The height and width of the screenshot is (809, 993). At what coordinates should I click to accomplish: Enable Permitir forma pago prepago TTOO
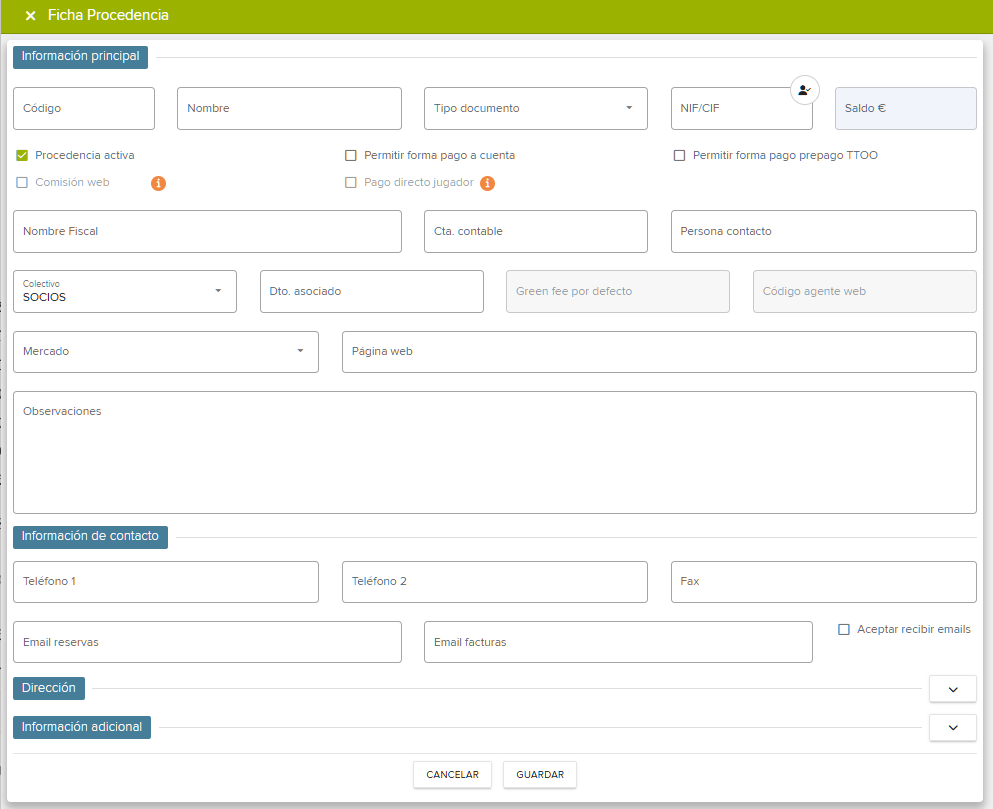tap(679, 155)
